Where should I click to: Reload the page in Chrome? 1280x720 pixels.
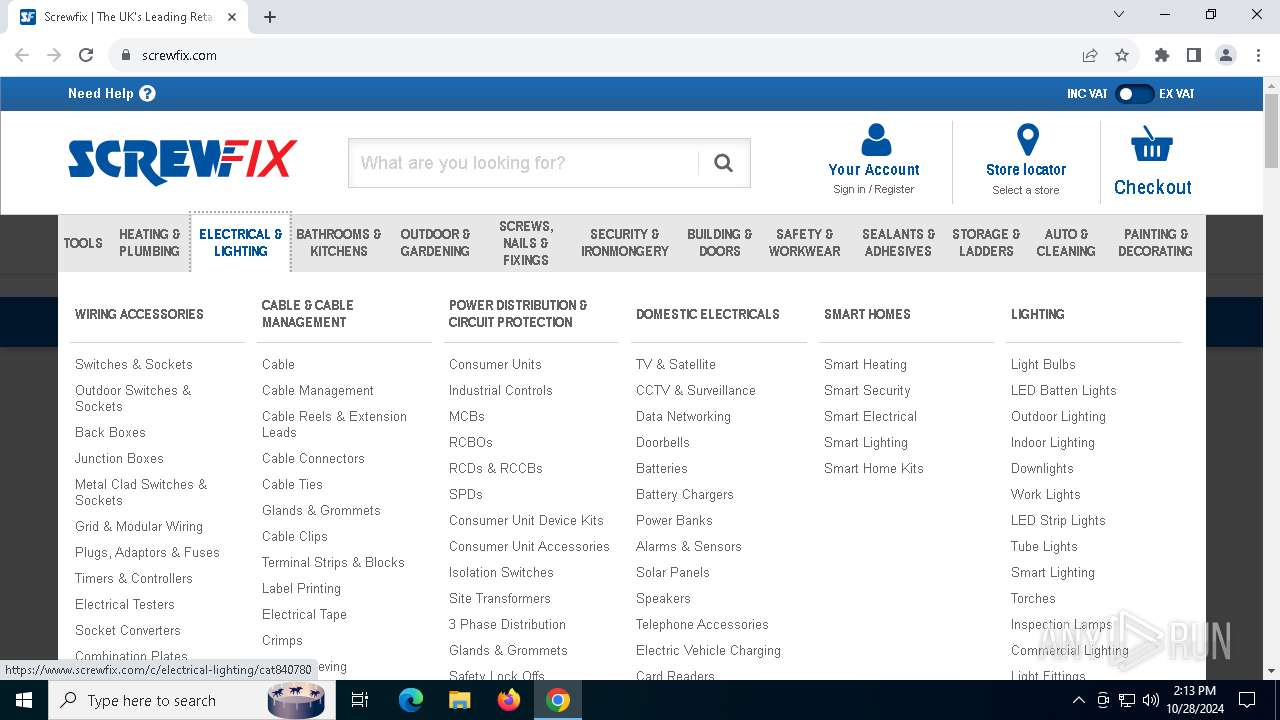tap(86, 55)
